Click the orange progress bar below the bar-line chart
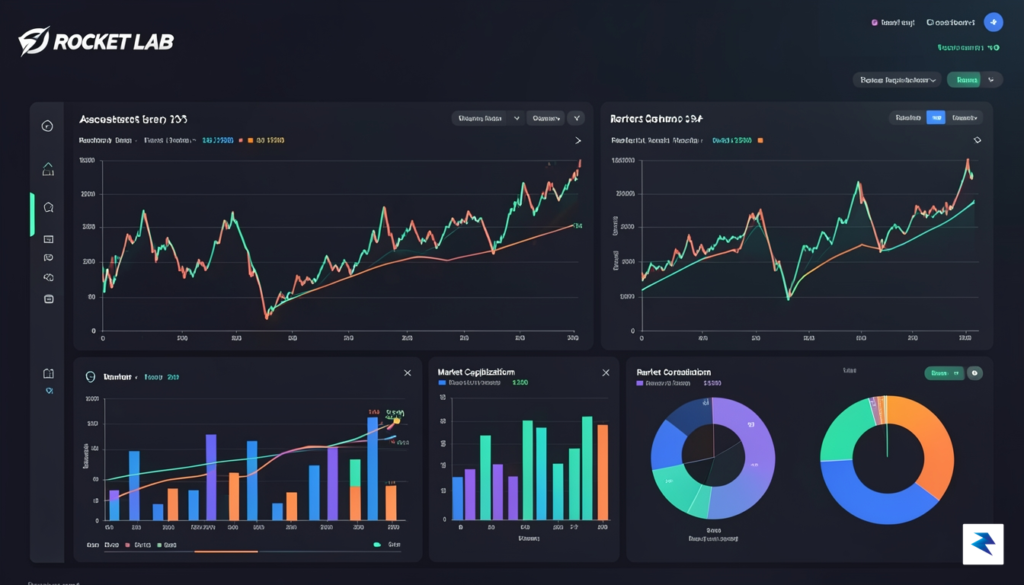Screen dimensions: 1024x585 tap(226, 552)
